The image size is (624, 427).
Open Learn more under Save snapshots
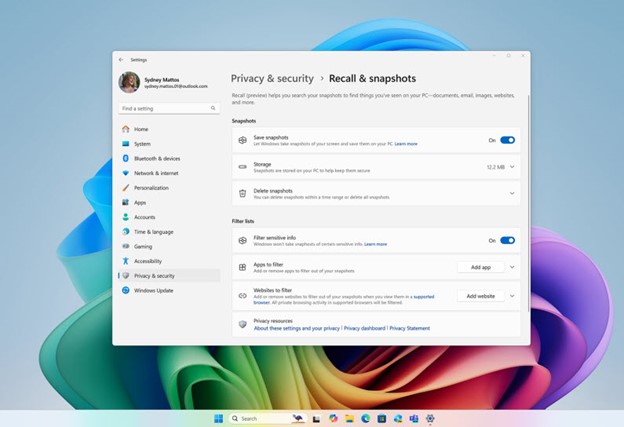click(x=406, y=144)
